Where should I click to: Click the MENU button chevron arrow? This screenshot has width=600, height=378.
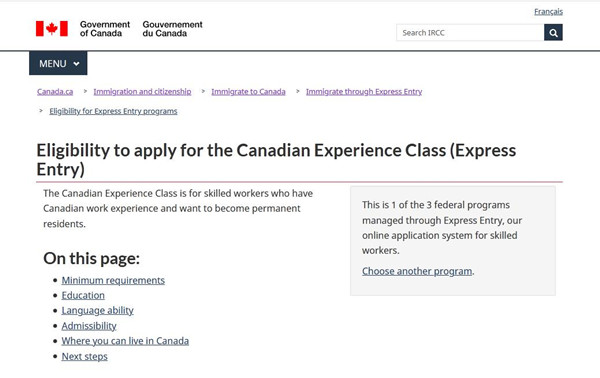[77, 64]
